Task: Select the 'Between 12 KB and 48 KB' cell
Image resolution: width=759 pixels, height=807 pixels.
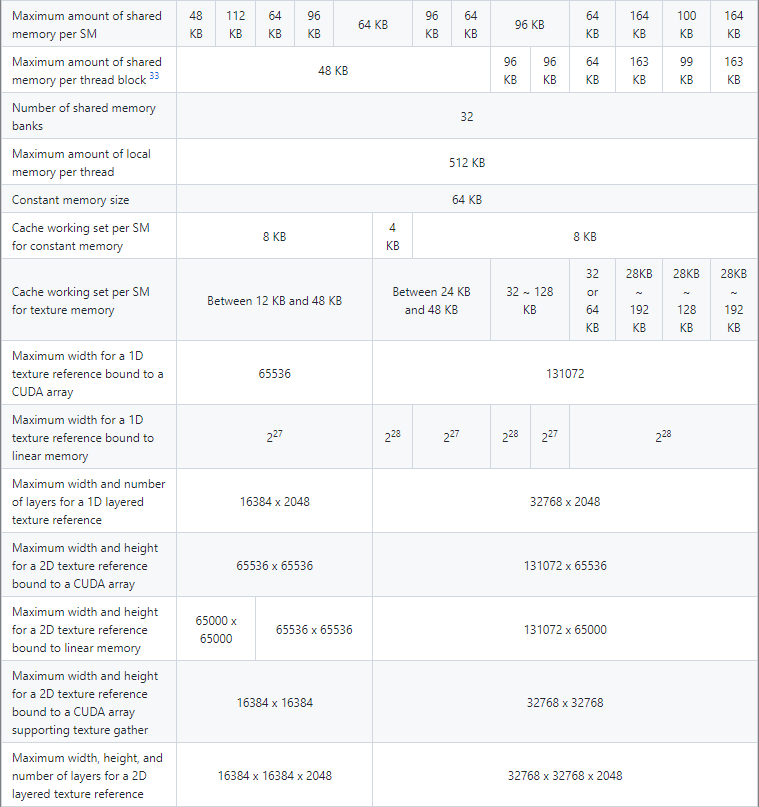Action: pyautogui.click(x=274, y=300)
